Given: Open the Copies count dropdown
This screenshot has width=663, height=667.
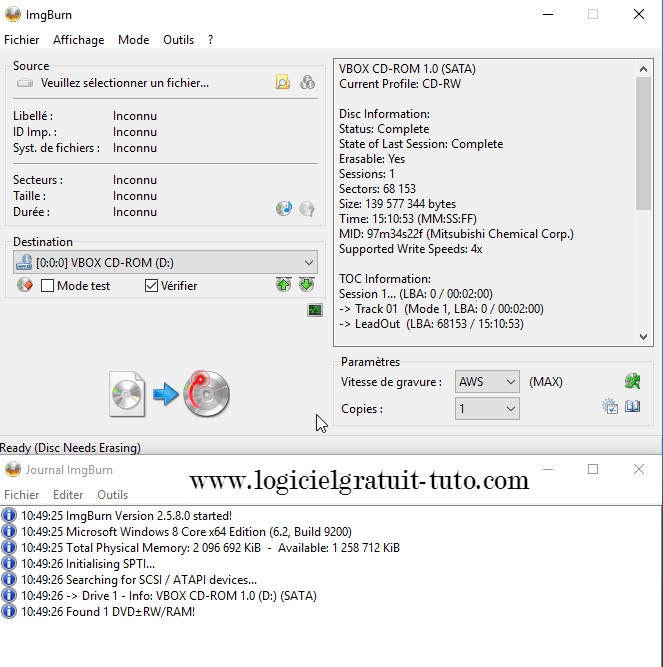Looking at the screenshot, I should click(487, 409).
